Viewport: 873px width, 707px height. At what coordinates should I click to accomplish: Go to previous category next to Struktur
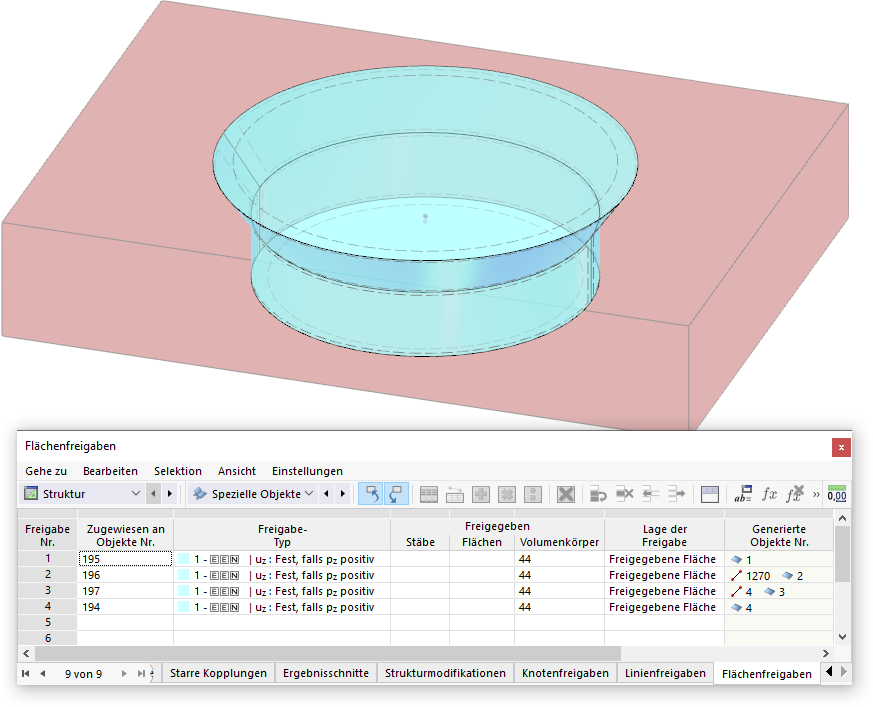153,494
